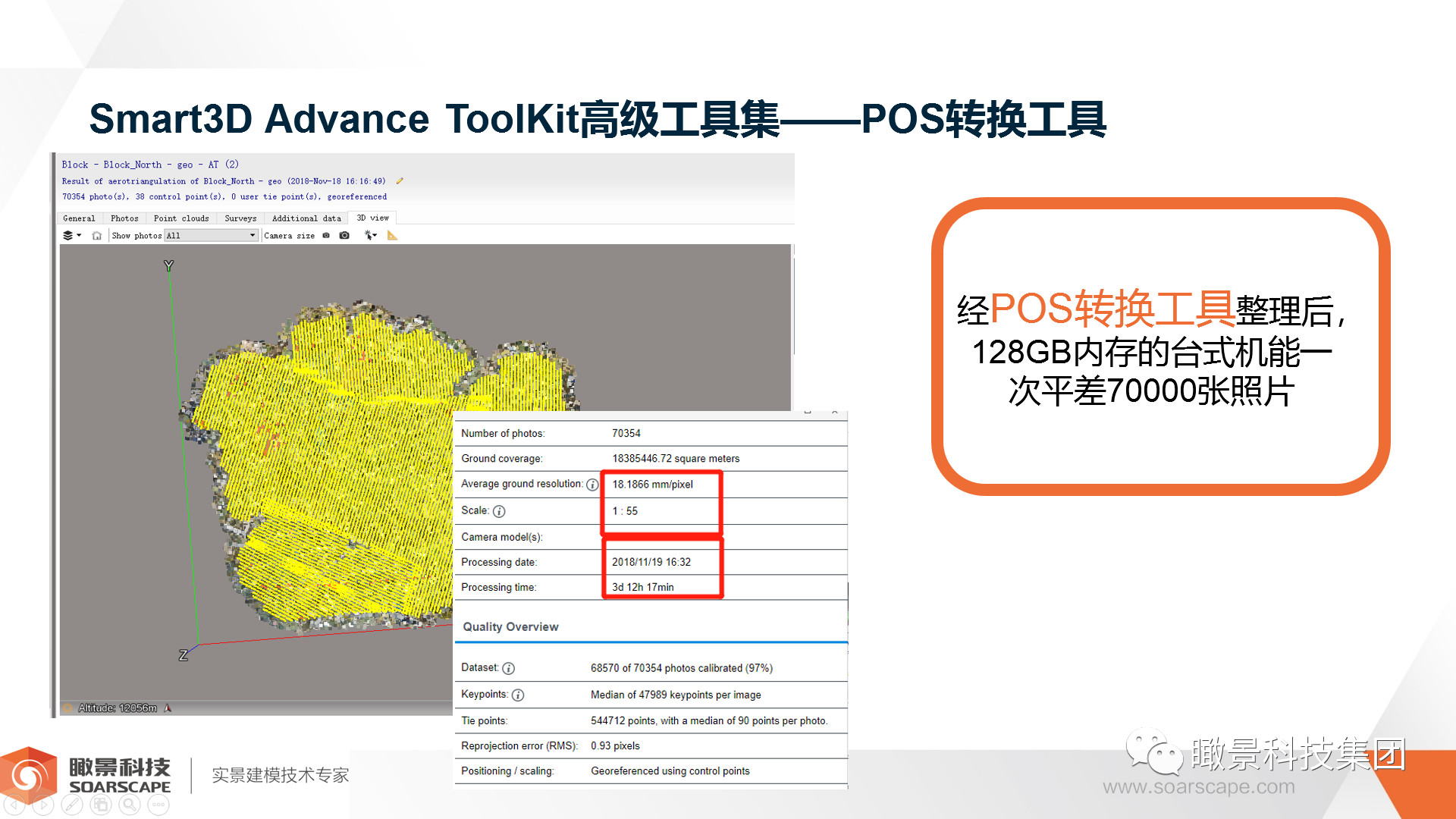Click info icon next to Average ground resolution
The height and width of the screenshot is (819, 1456).
tap(592, 485)
